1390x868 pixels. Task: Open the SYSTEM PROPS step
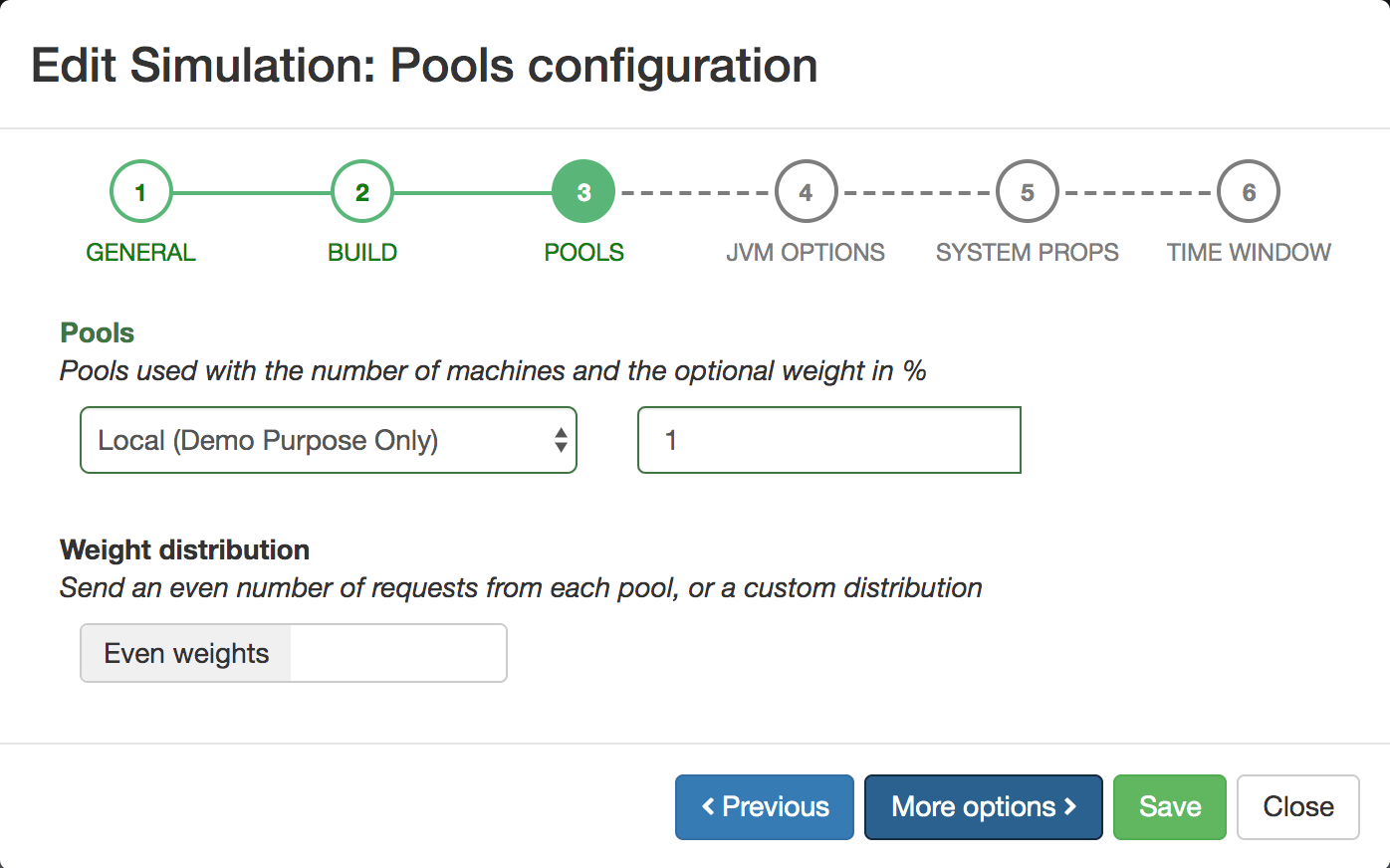pos(1027,253)
